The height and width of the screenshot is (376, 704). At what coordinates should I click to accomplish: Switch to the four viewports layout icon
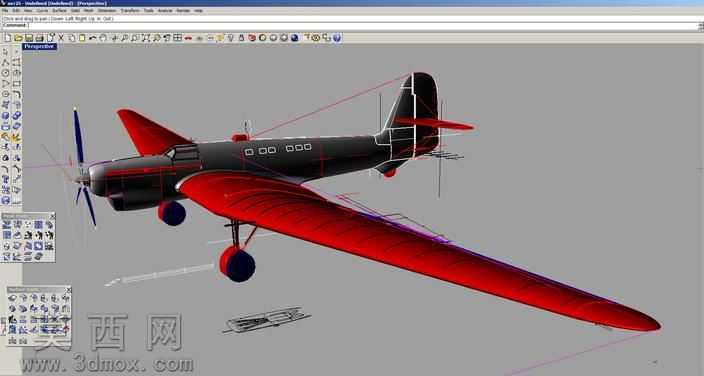(178, 38)
